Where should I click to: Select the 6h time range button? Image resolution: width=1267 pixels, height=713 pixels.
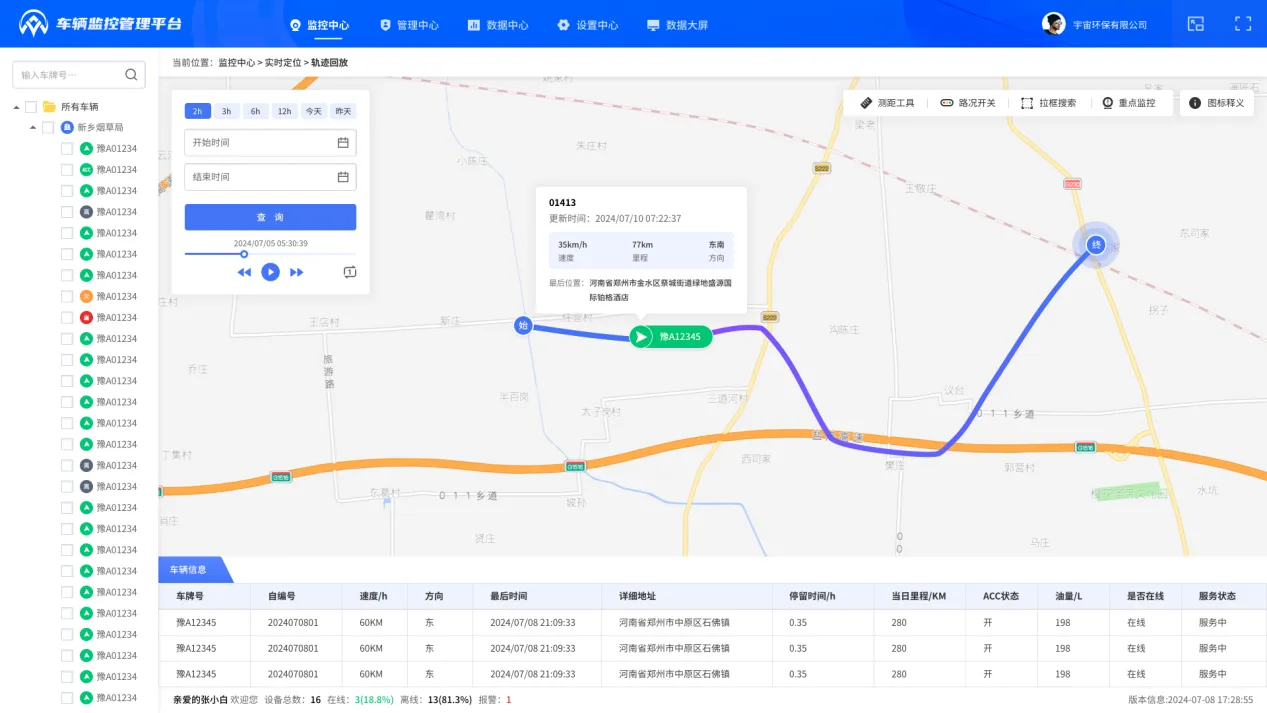(x=256, y=111)
